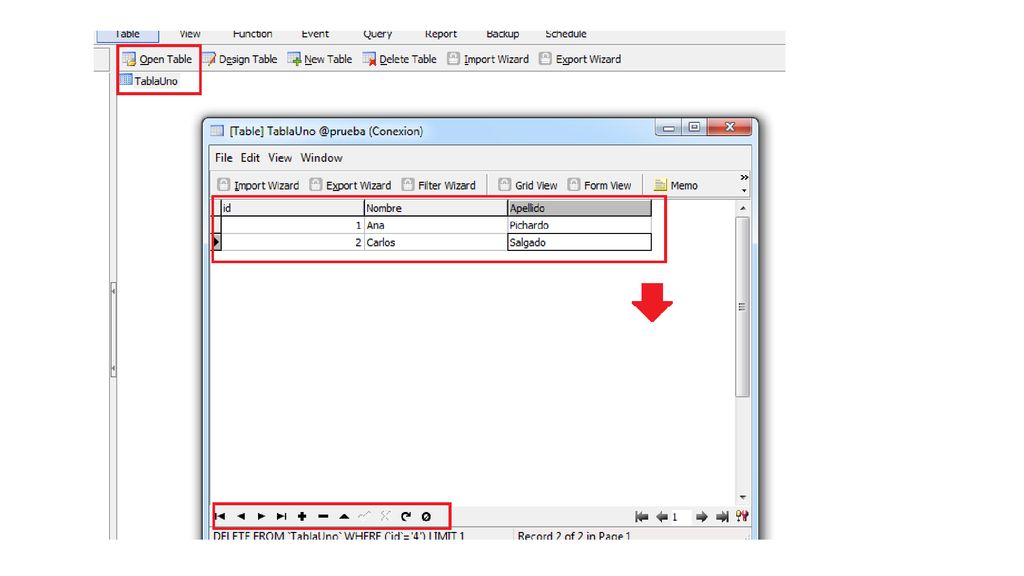Screen dimensions: 1024x576
Task: Switch to the Backup tab
Action: click(x=503, y=35)
